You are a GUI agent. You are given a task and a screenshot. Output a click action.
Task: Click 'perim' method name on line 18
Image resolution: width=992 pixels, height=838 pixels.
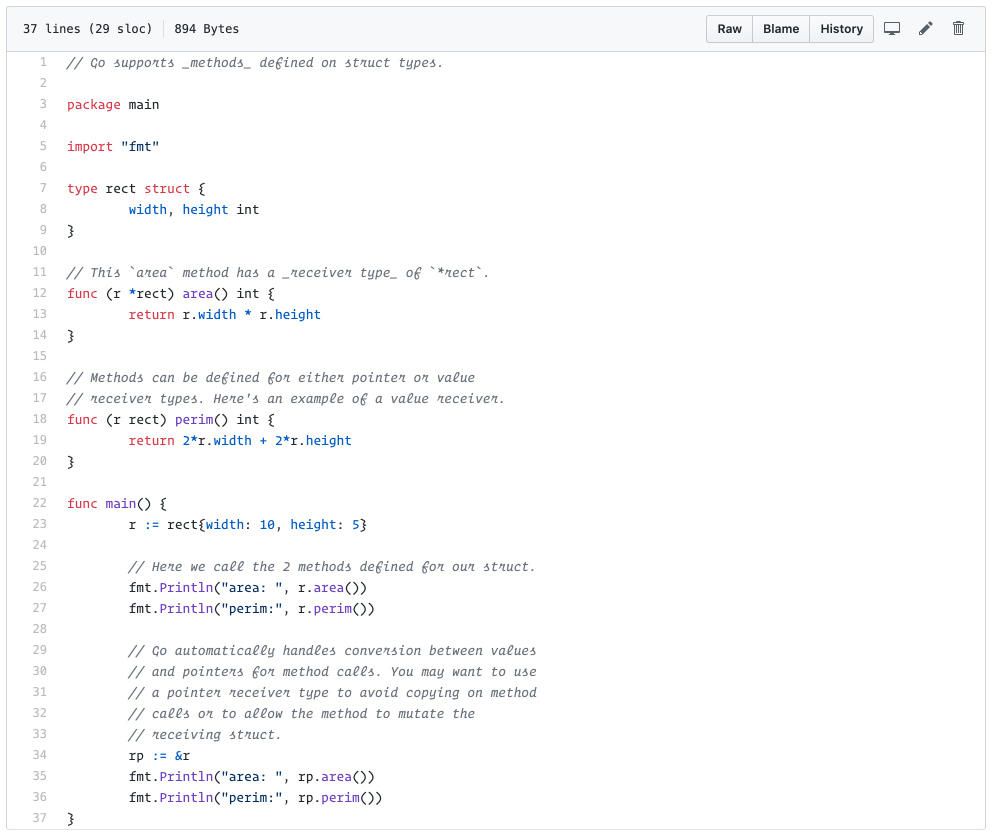pyautogui.click(x=194, y=419)
